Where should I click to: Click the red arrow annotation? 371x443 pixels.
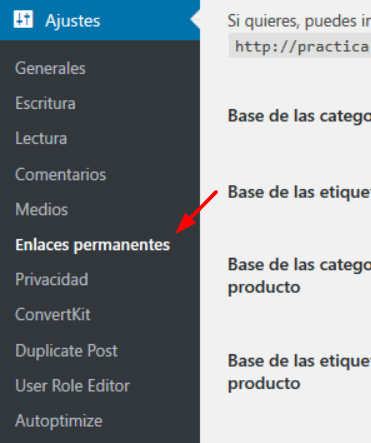(197, 212)
